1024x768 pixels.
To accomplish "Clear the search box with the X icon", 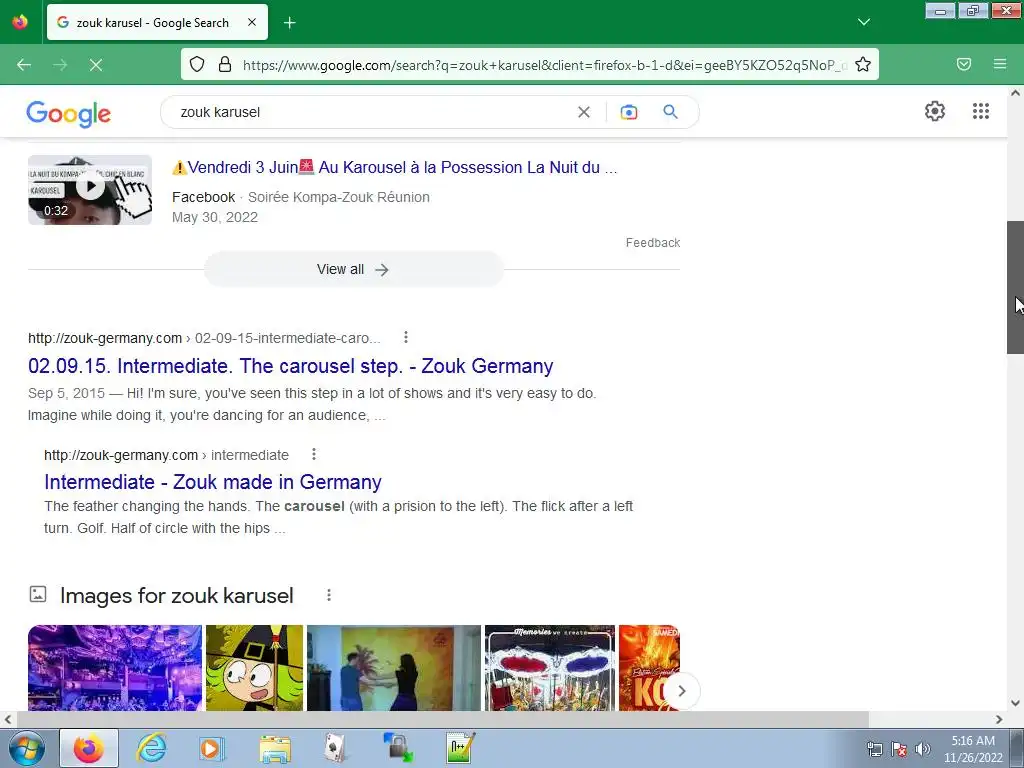I will (x=584, y=112).
